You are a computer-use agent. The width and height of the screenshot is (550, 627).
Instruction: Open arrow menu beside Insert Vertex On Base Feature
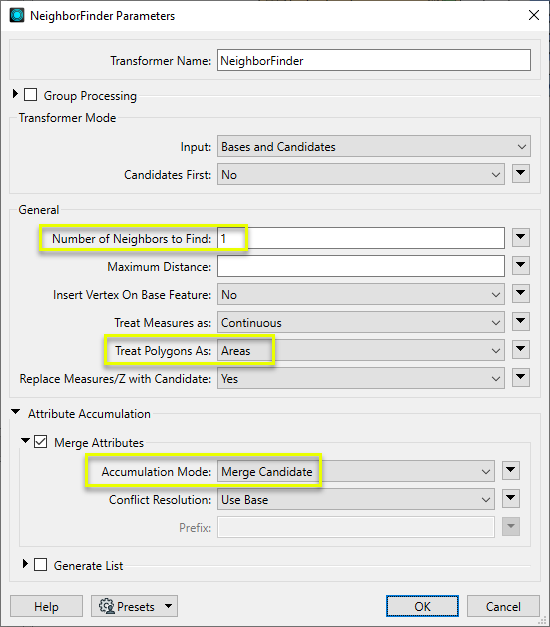click(x=520, y=294)
